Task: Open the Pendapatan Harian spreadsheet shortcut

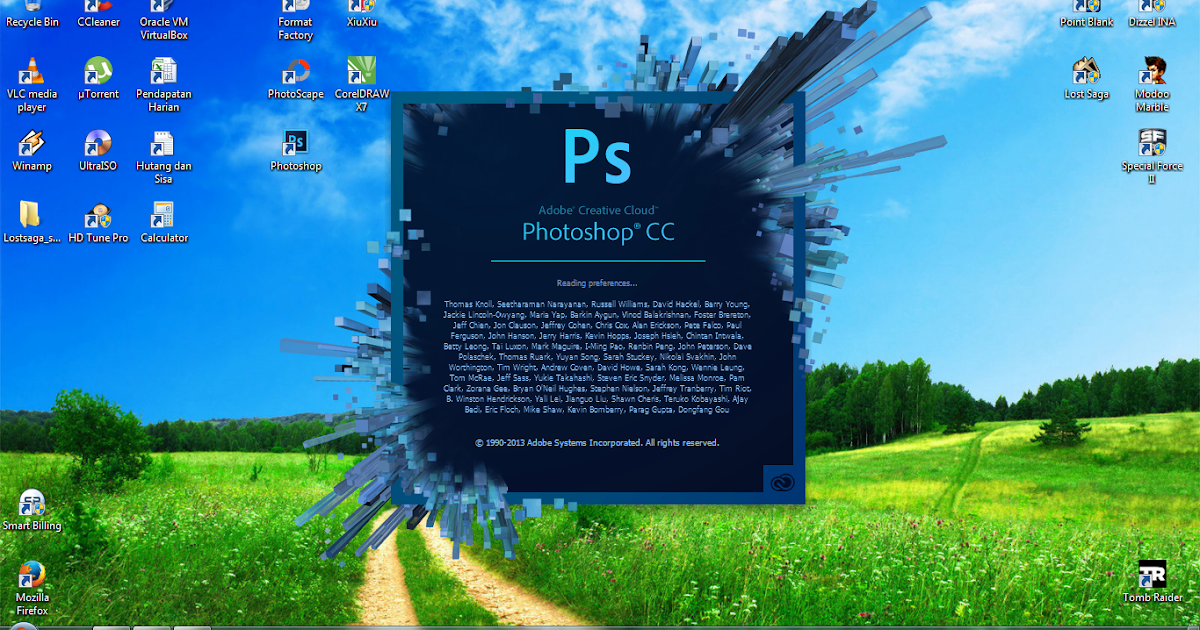Action: [164, 85]
